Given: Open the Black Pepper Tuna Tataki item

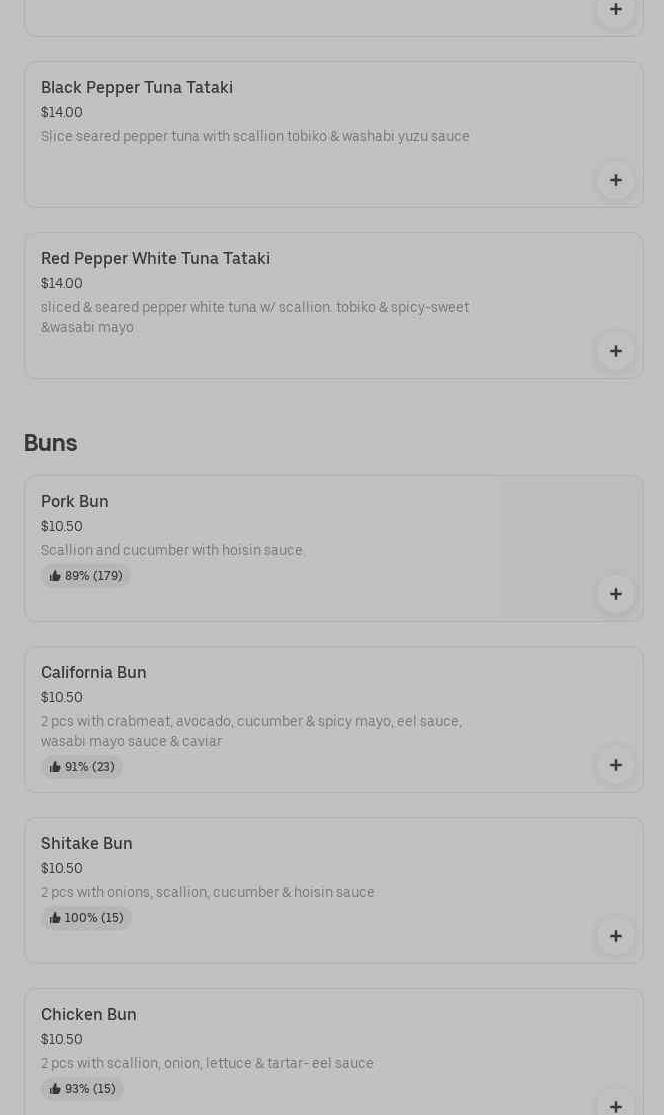Looking at the screenshot, I should click(x=137, y=88).
